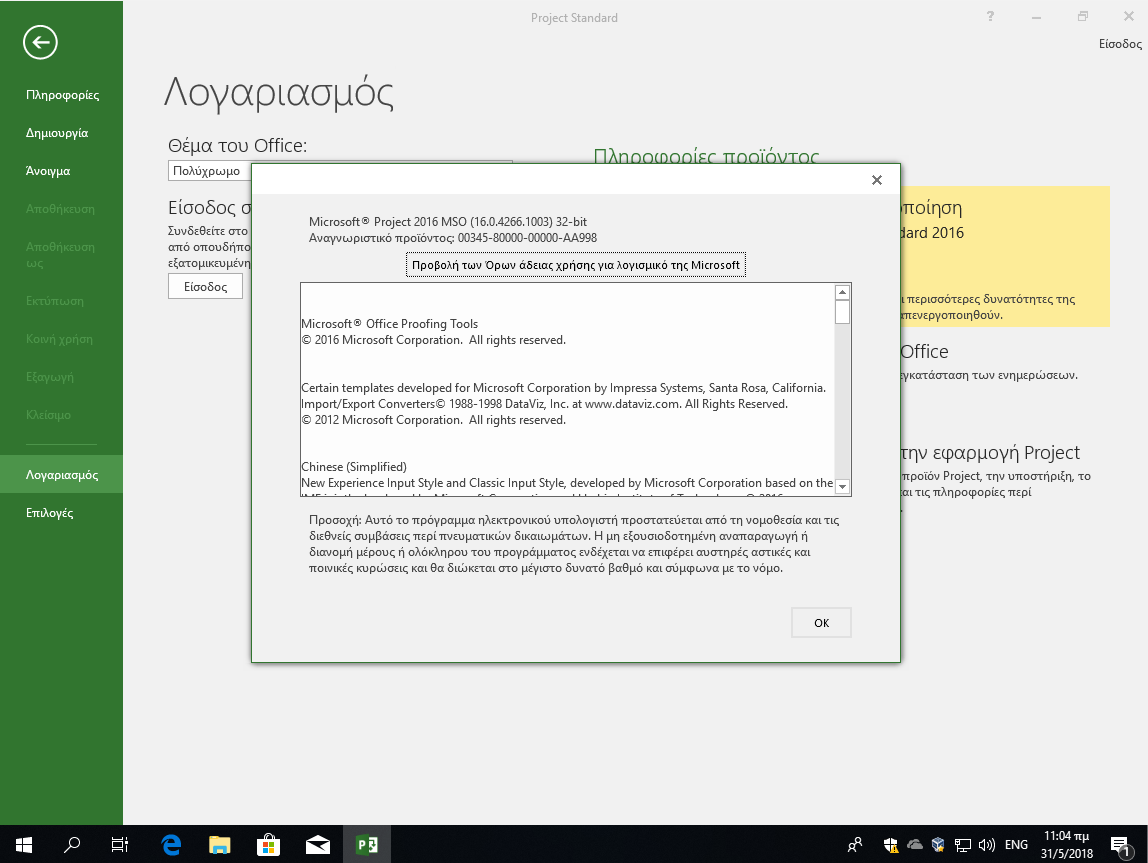Open the taskbar search magnifier
The height and width of the screenshot is (863, 1148).
click(x=72, y=845)
